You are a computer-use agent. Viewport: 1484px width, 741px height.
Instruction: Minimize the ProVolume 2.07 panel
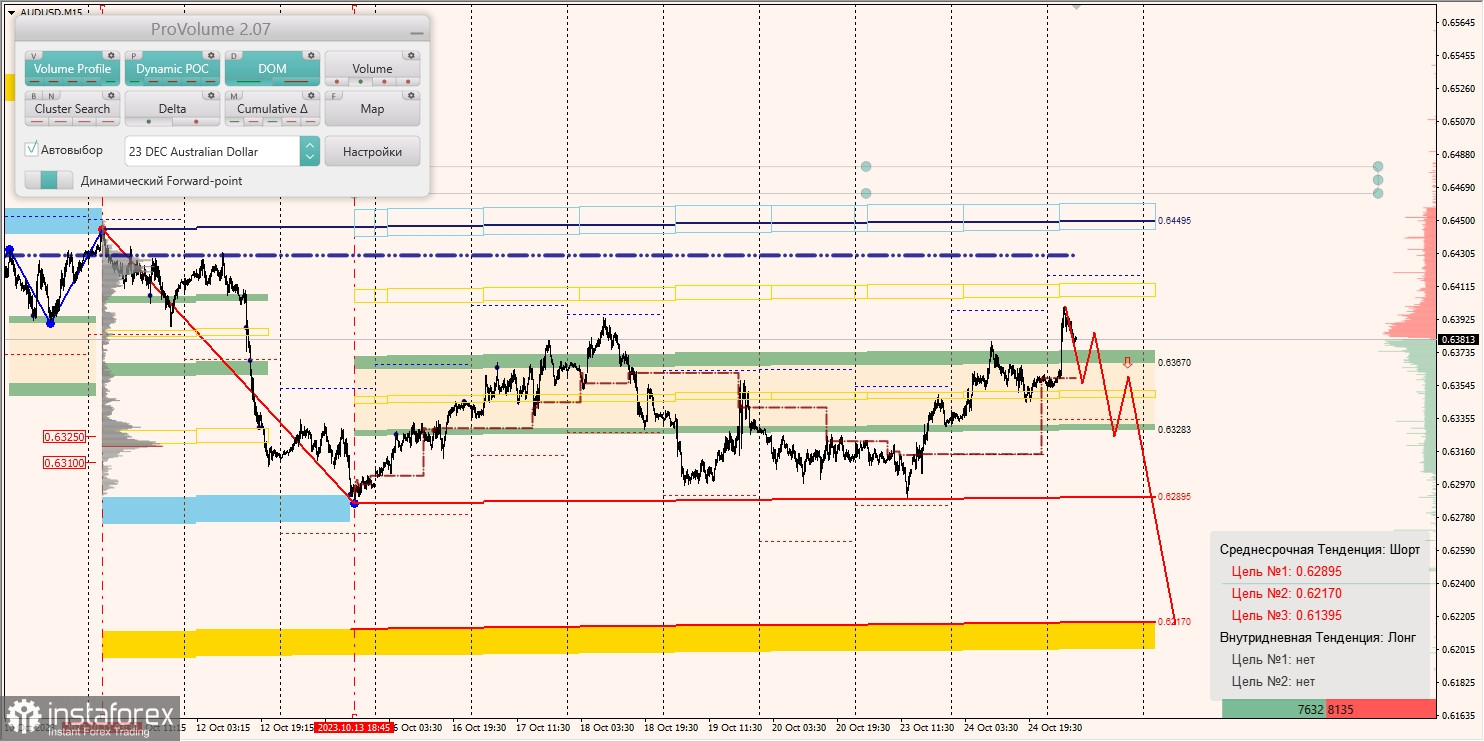point(416,32)
